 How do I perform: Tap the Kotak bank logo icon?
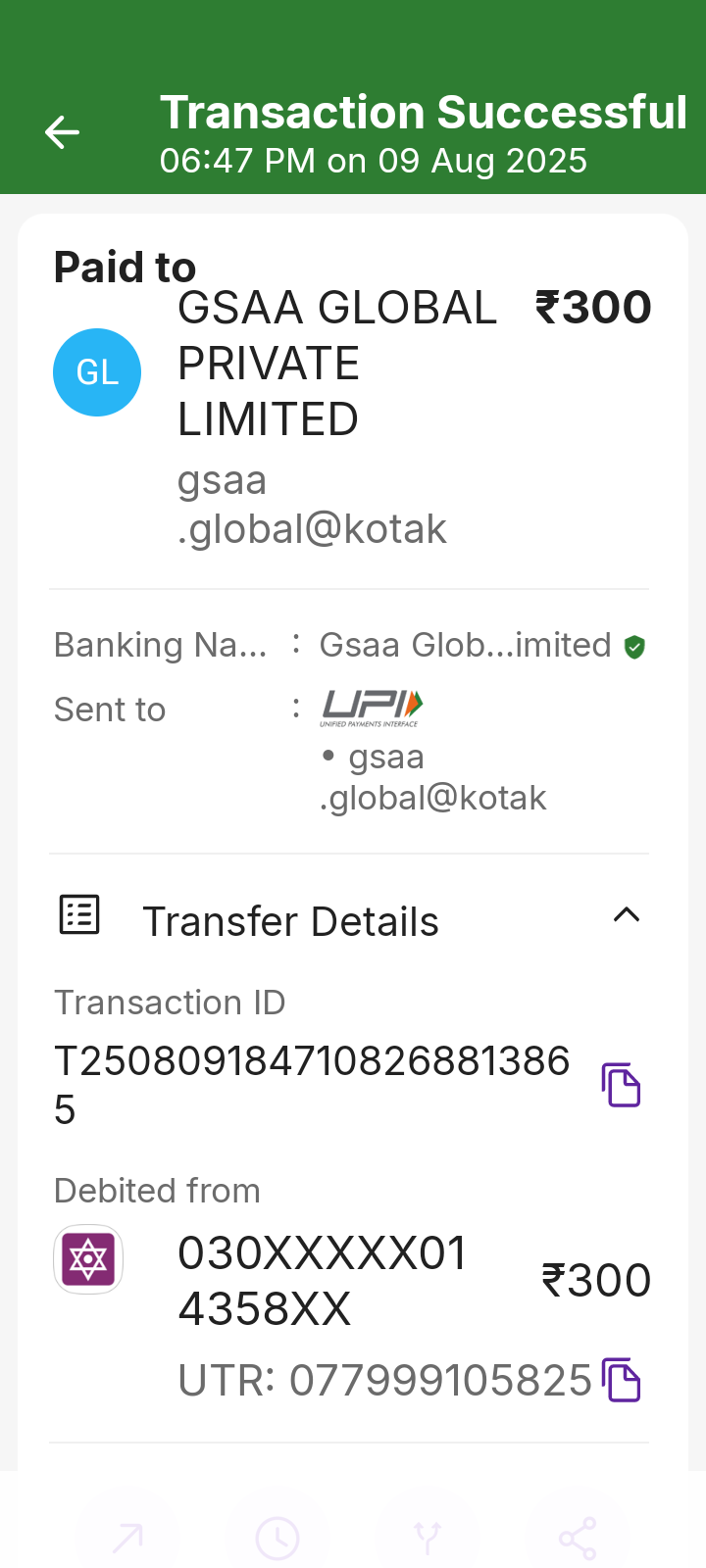88,1259
